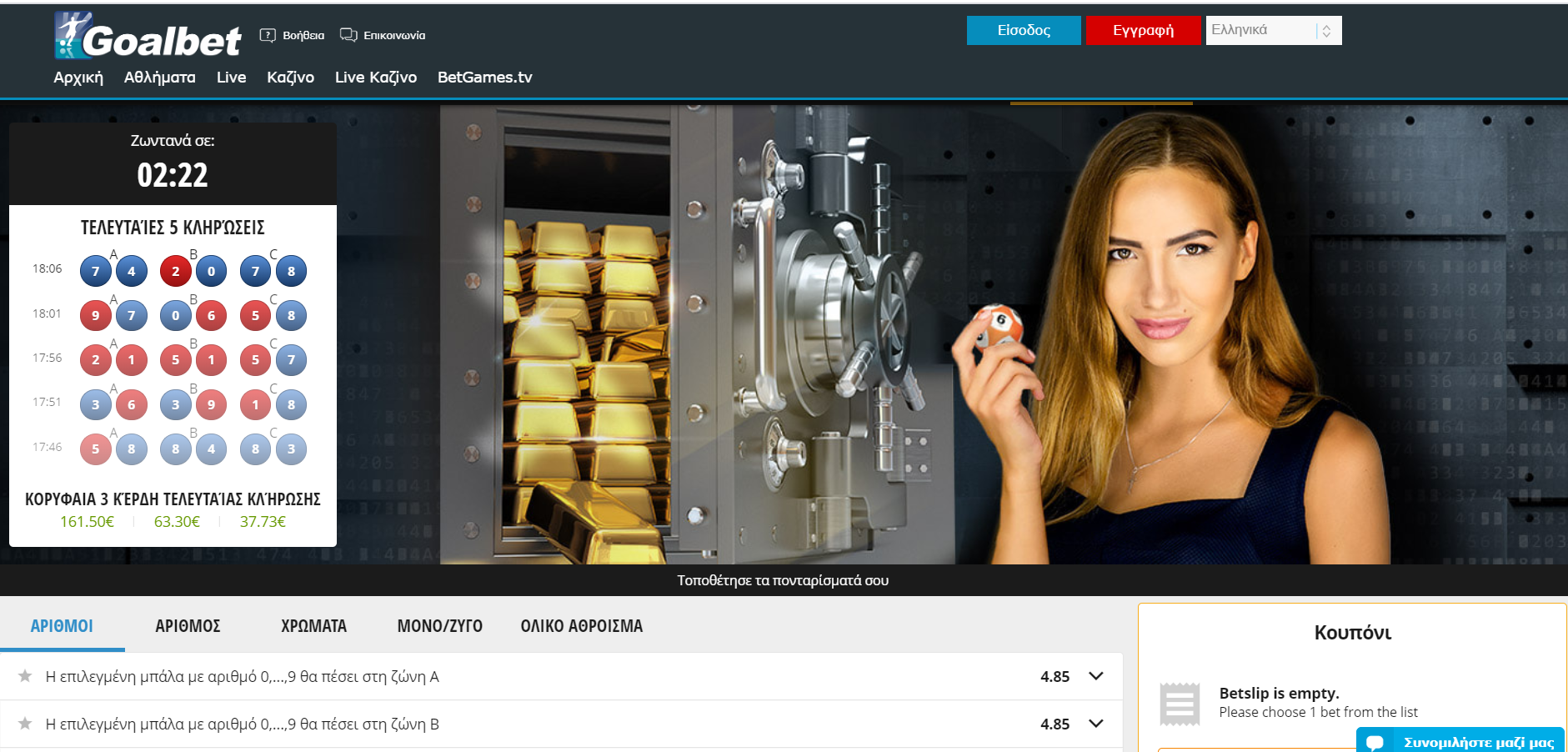Viewport: 1568px width, 752px height.
Task: Click the Βοήθεια help icon
Action: coord(268,35)
